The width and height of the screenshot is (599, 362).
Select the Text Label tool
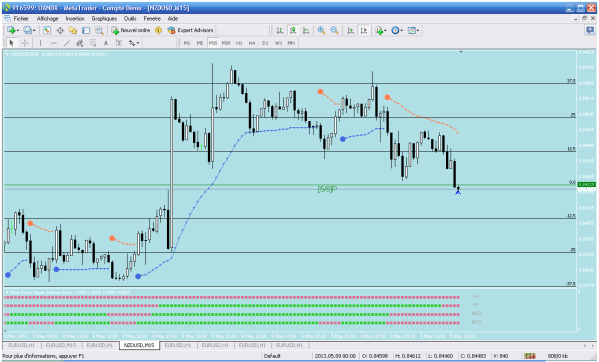[119, 43]
